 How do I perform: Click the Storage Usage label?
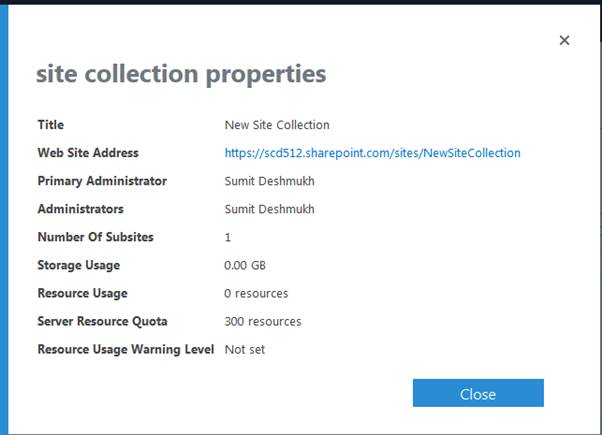pos(78,265)
